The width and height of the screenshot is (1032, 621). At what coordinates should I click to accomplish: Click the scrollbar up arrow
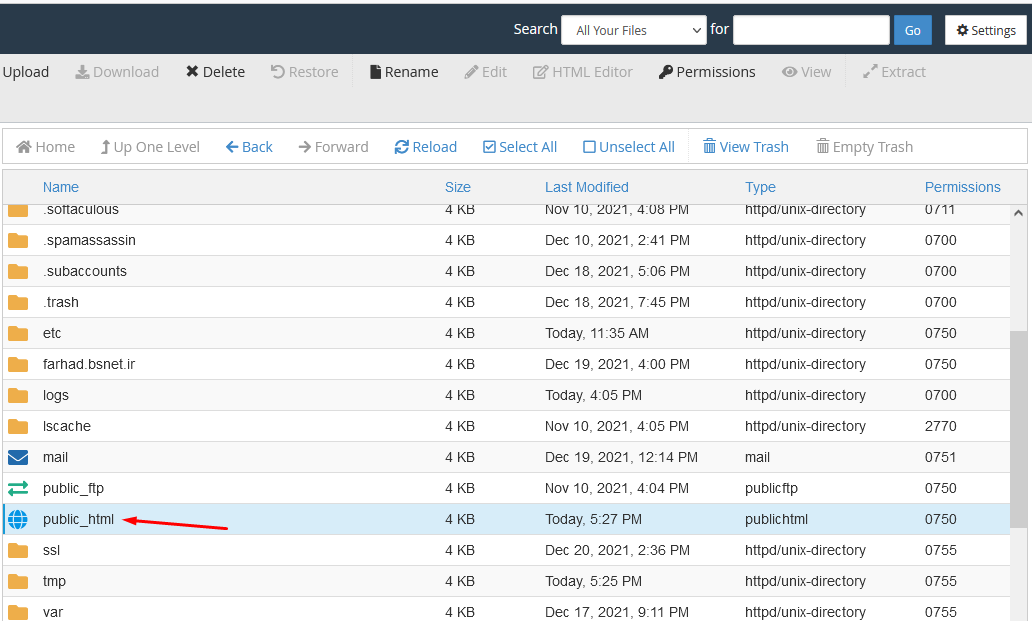(x=1018, y=213)
